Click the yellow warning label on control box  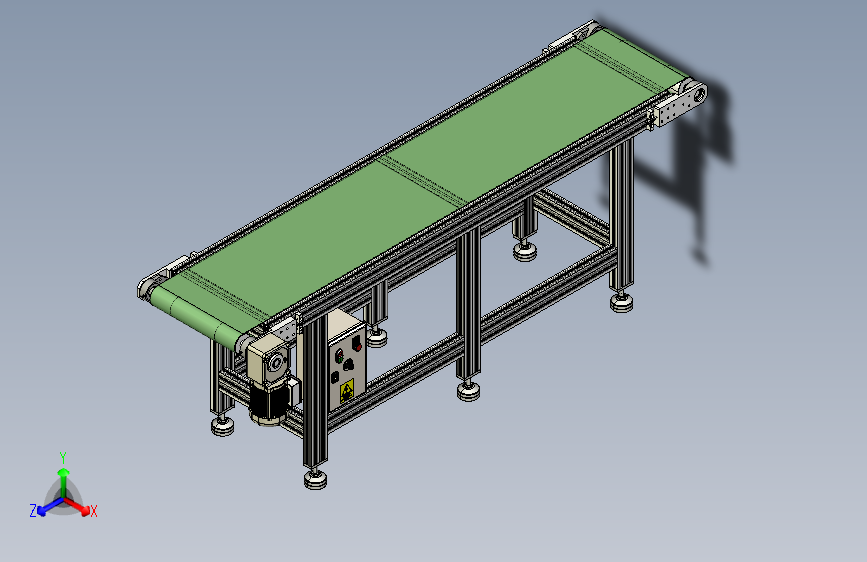[347, 391]
